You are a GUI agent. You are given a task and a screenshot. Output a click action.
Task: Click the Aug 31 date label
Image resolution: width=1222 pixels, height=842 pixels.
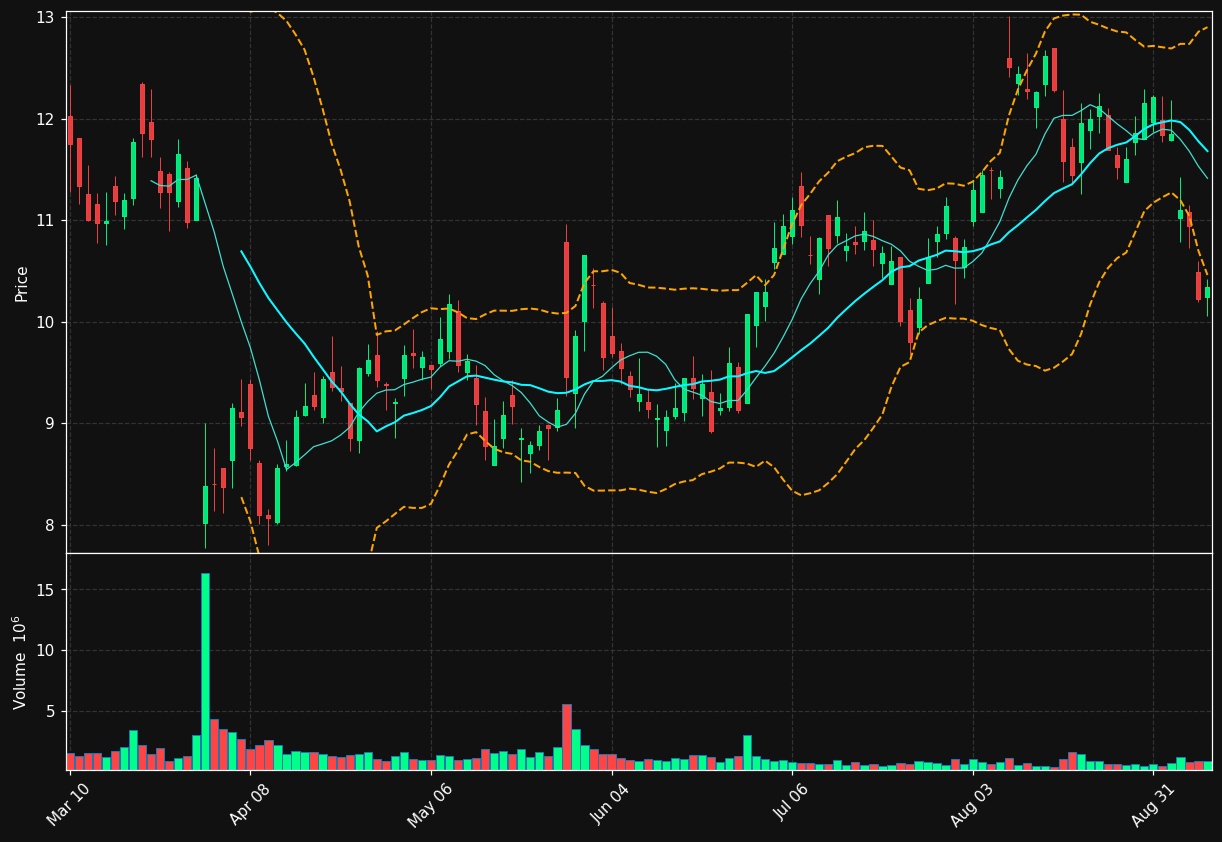[1152, 805]
